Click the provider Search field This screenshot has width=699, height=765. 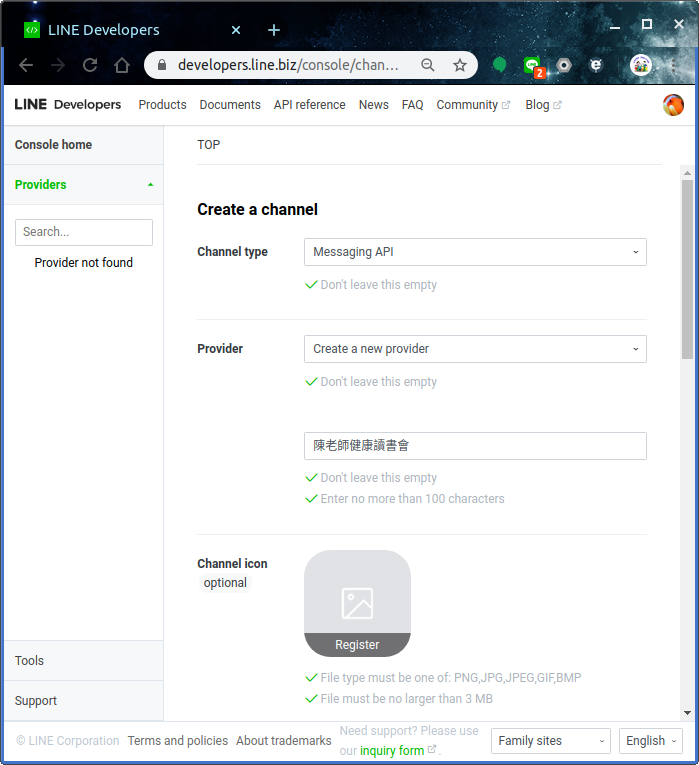84,232
